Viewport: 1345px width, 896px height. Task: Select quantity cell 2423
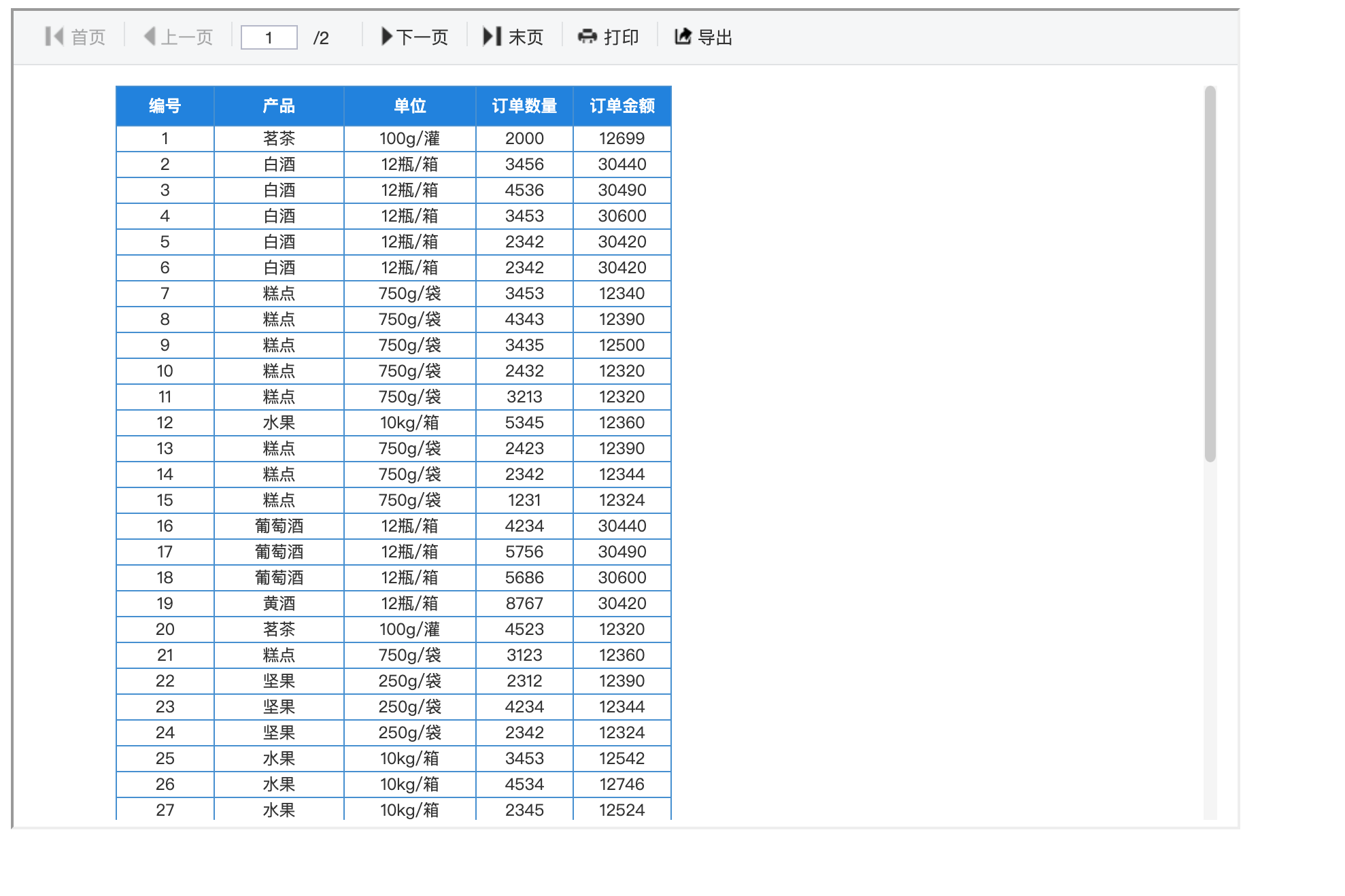[524, 449]
